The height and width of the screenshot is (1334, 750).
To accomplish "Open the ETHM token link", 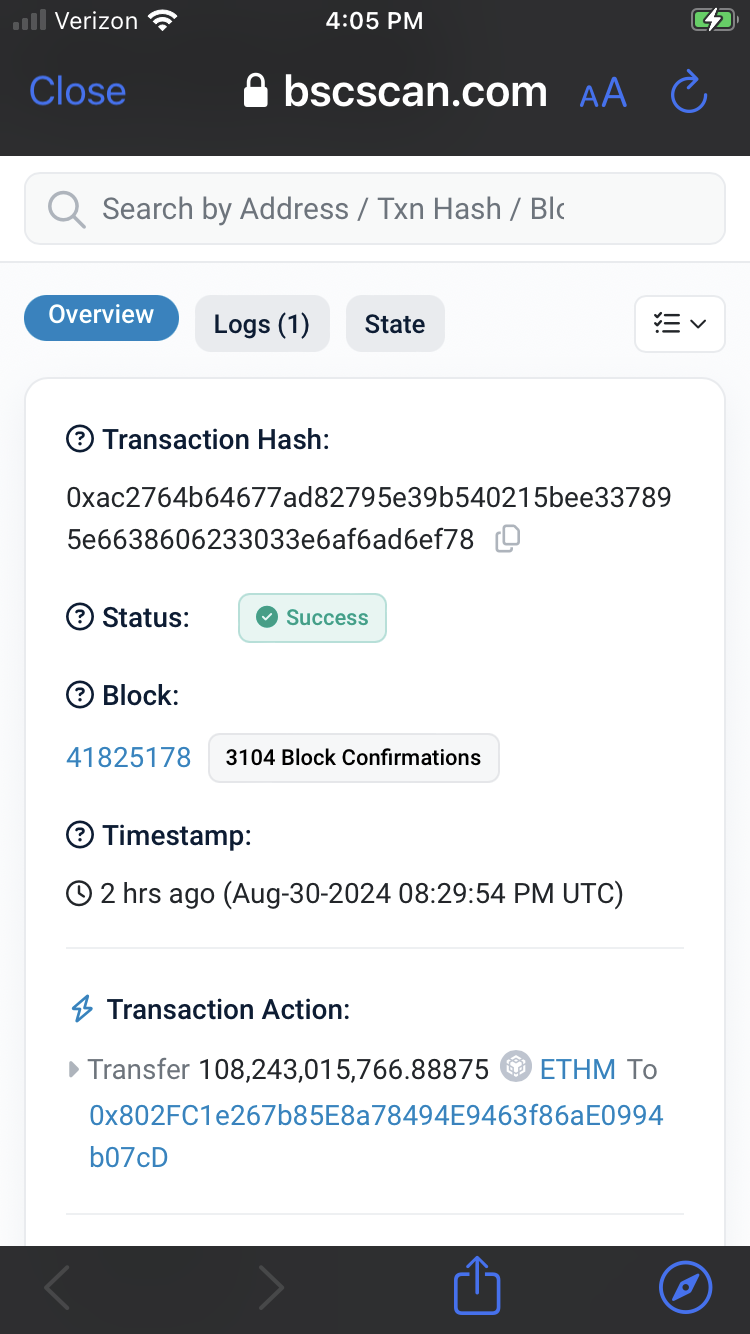I will click(x=577, y=1069).
